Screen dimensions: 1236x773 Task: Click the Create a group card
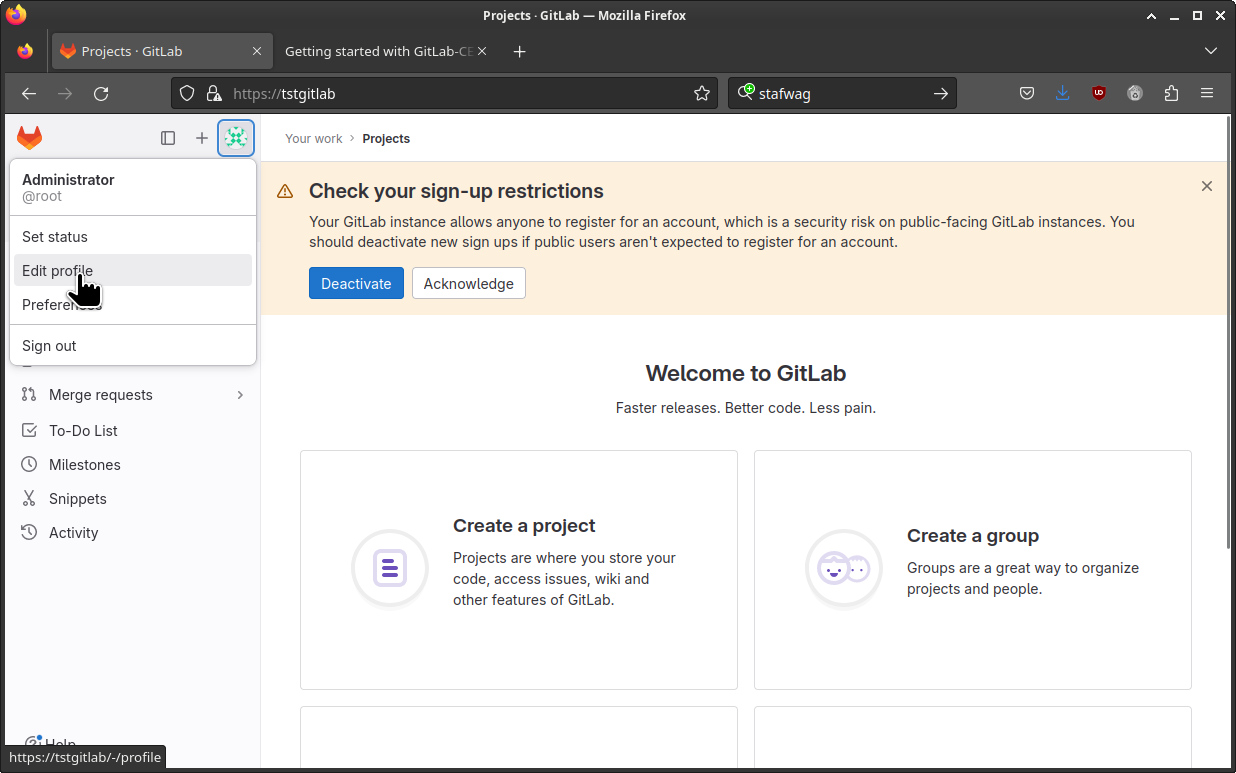(x=972, y=569)
